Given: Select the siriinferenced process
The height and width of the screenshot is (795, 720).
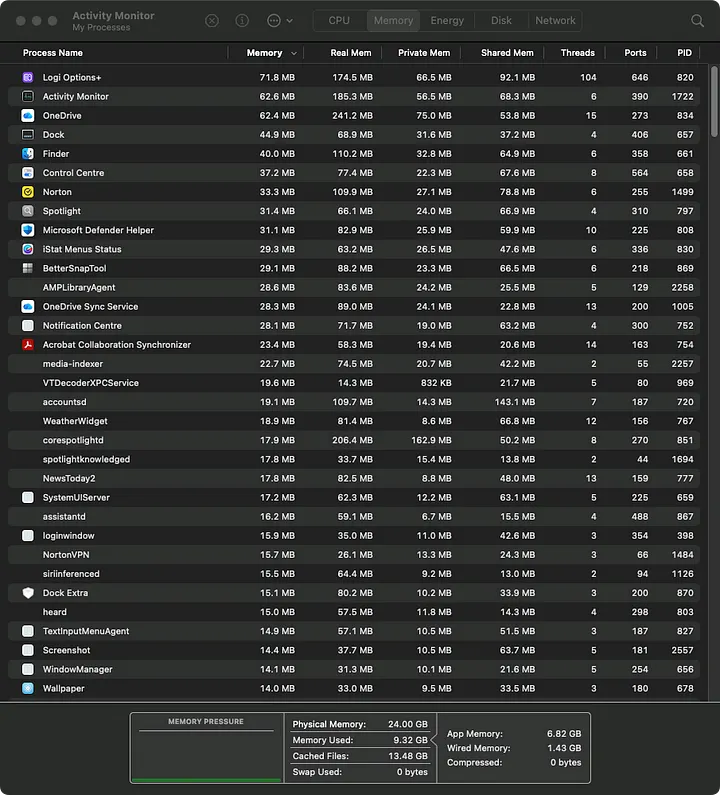Looking at the screenshot, I should tap(354, 574).
